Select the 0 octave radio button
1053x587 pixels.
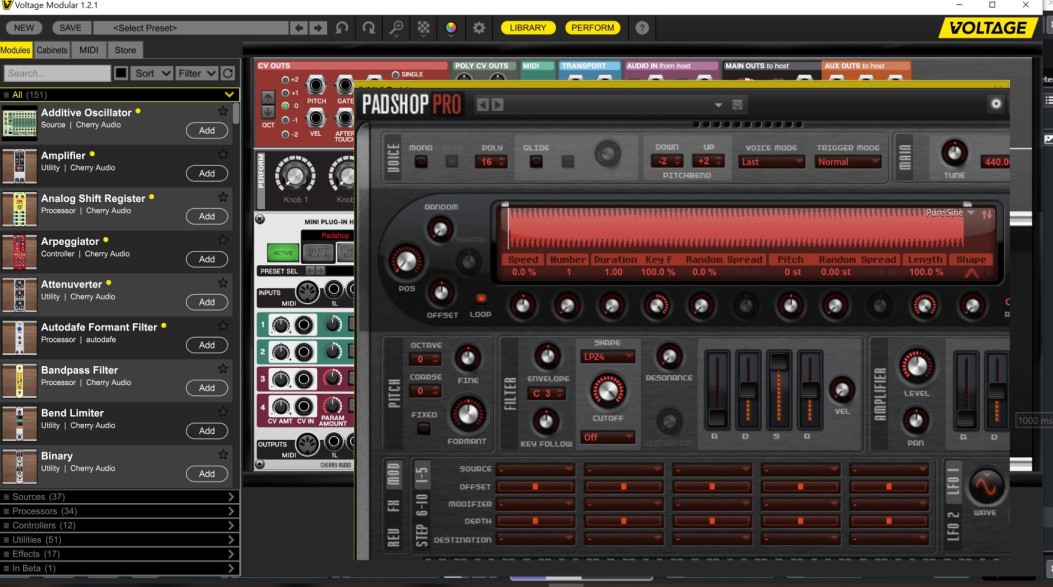285,106
